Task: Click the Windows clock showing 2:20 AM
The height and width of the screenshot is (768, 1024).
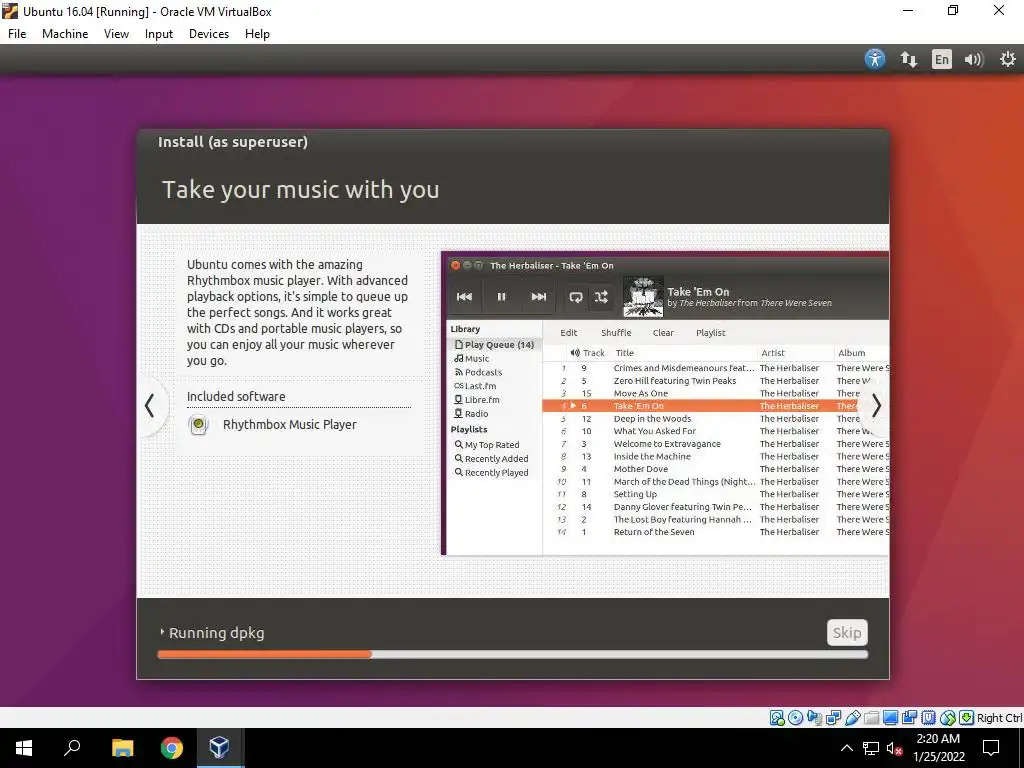Action: point(938,739)
